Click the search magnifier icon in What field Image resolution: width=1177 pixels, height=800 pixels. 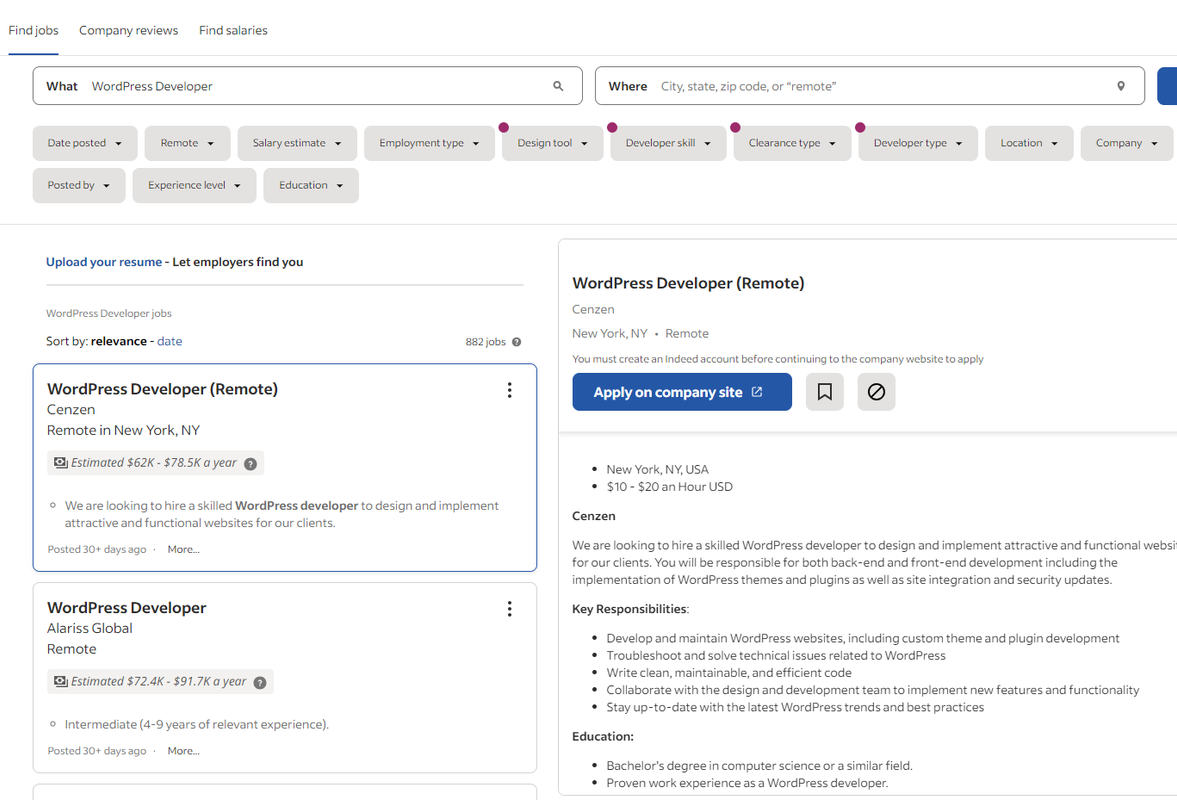[558, 86]
